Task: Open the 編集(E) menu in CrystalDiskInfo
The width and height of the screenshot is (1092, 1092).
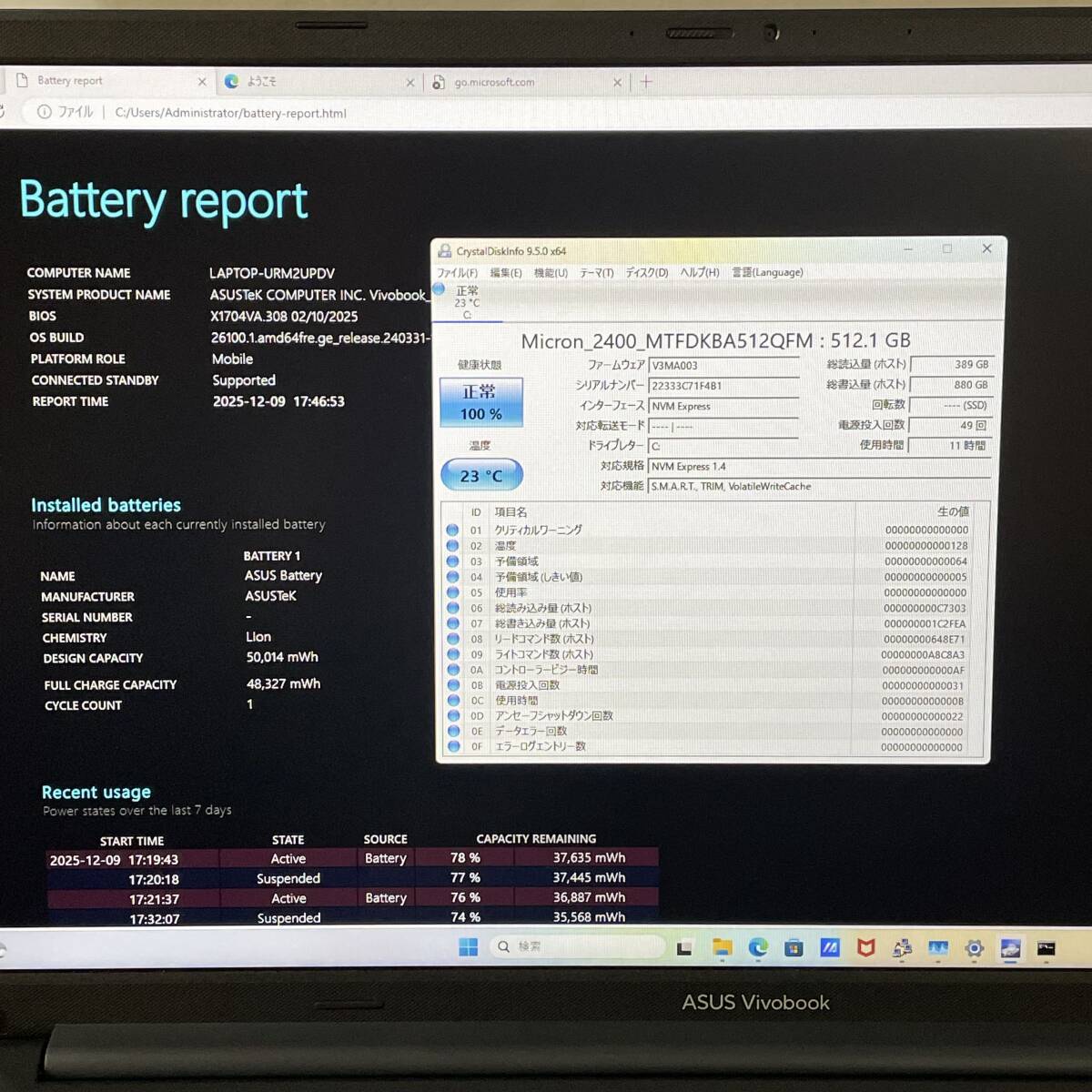Action: [505, 273]
